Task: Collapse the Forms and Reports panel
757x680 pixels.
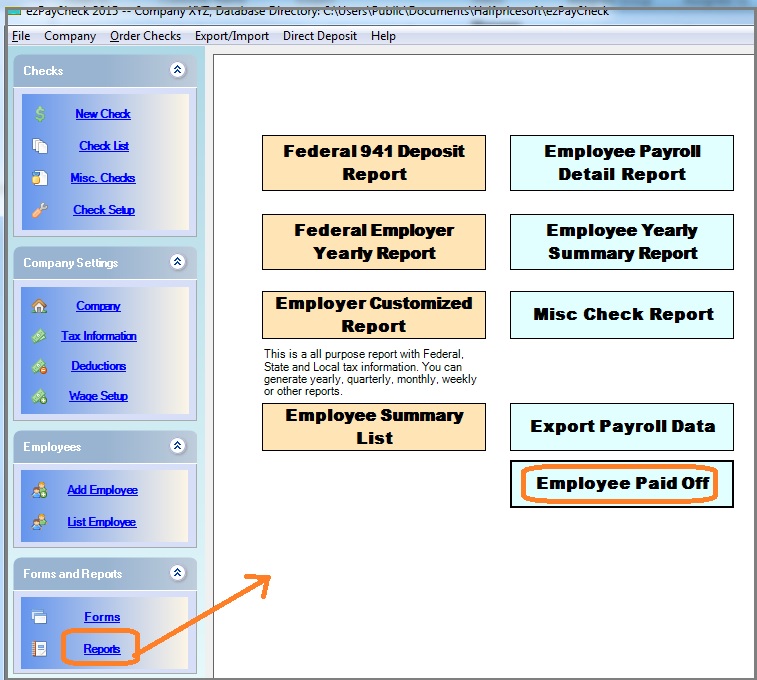Action: click(178, 574)
